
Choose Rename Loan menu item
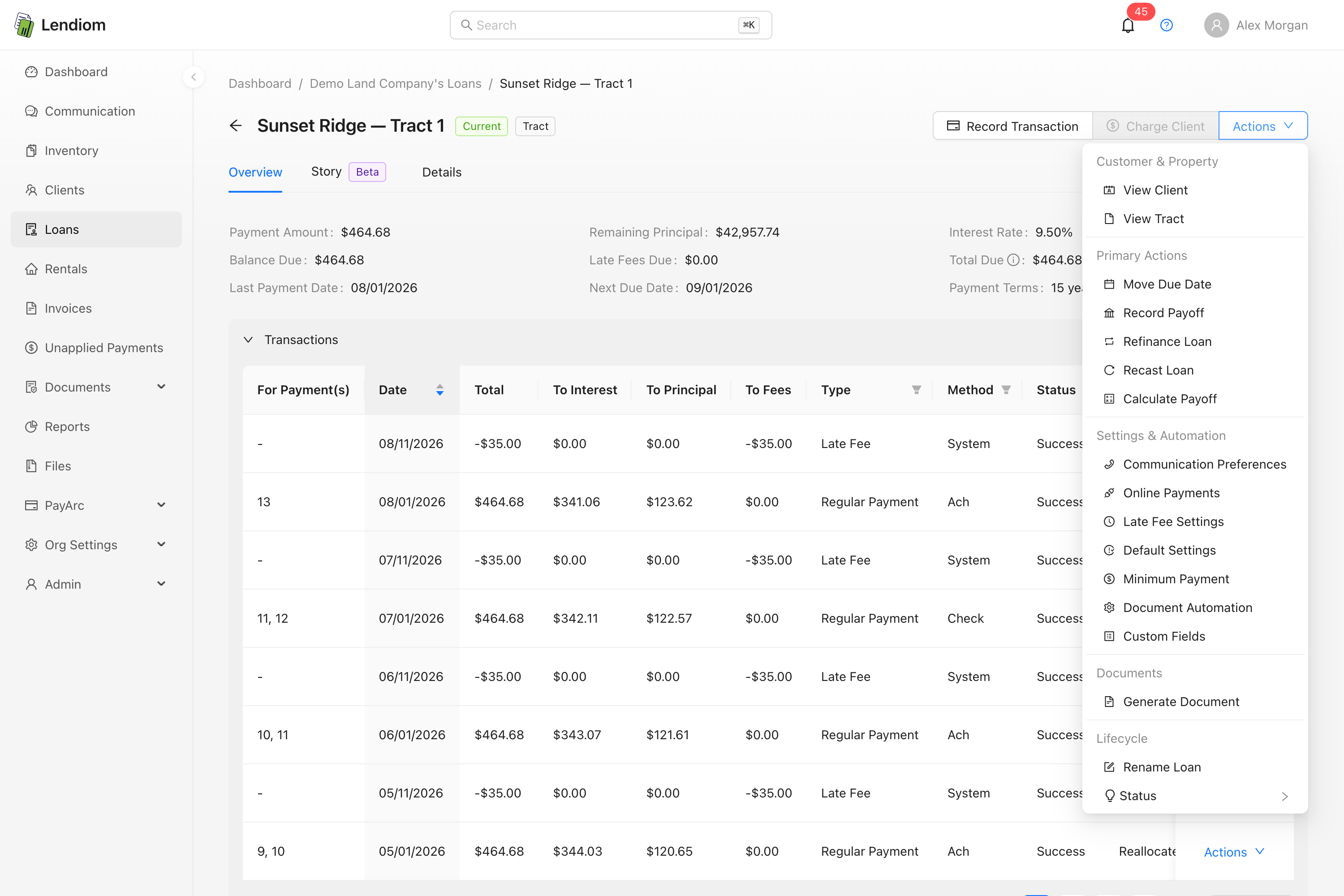(x=1195, y=767)
